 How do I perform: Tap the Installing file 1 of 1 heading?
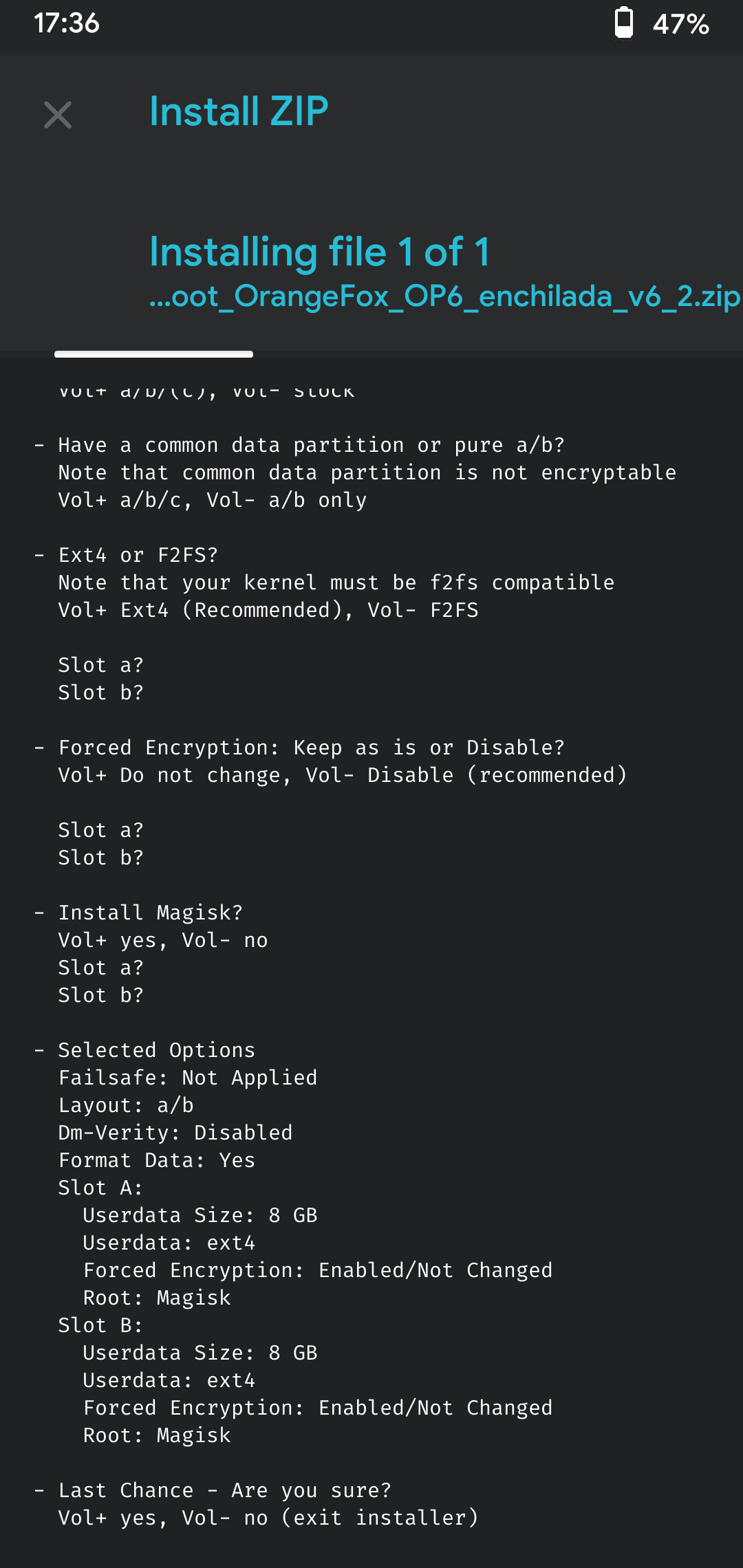coord(320,252)
